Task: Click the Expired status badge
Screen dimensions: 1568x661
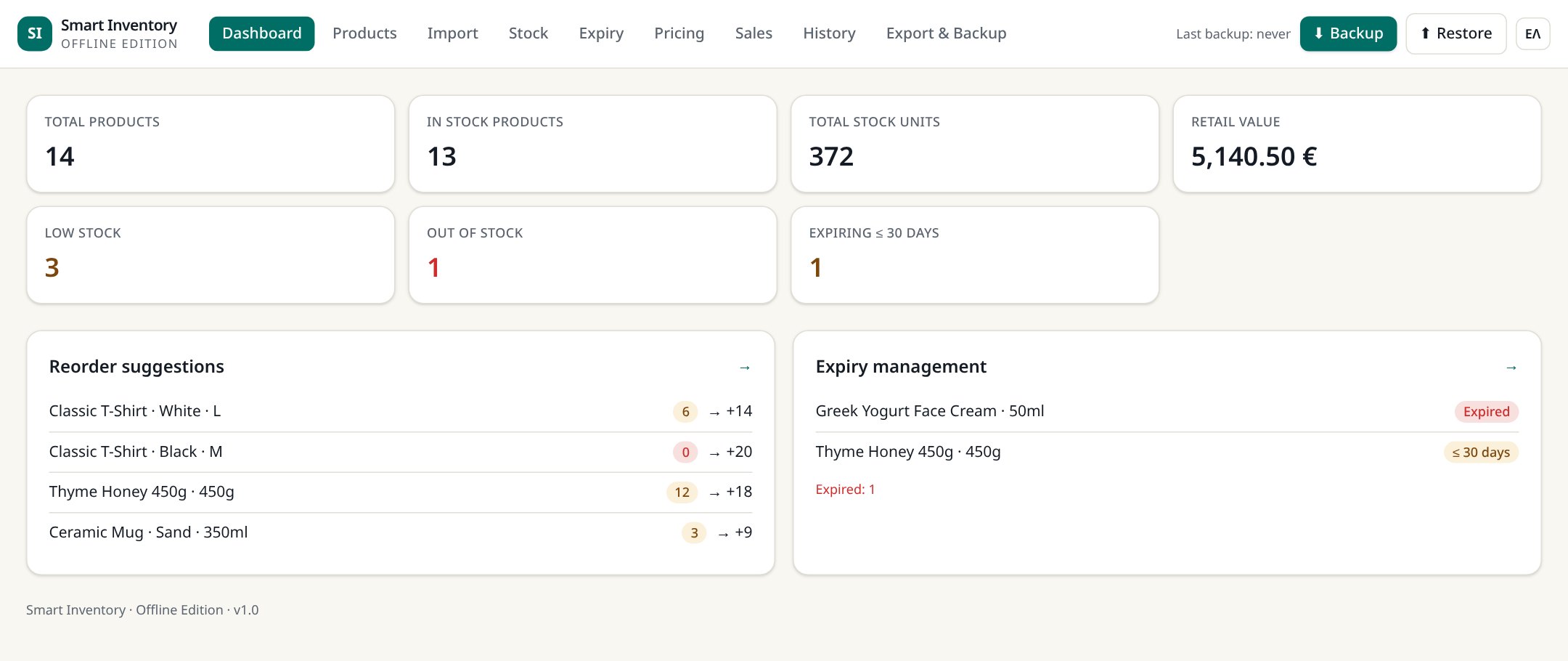Action: [1486, 412]
